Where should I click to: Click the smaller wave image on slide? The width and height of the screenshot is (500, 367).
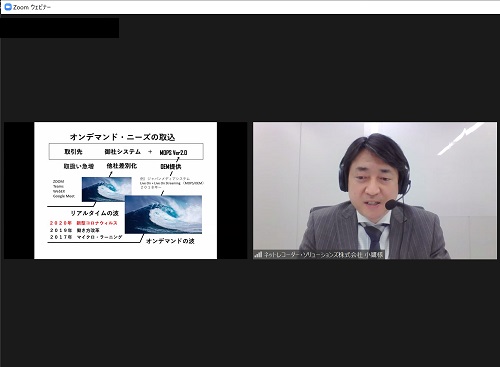coord(106,189)
